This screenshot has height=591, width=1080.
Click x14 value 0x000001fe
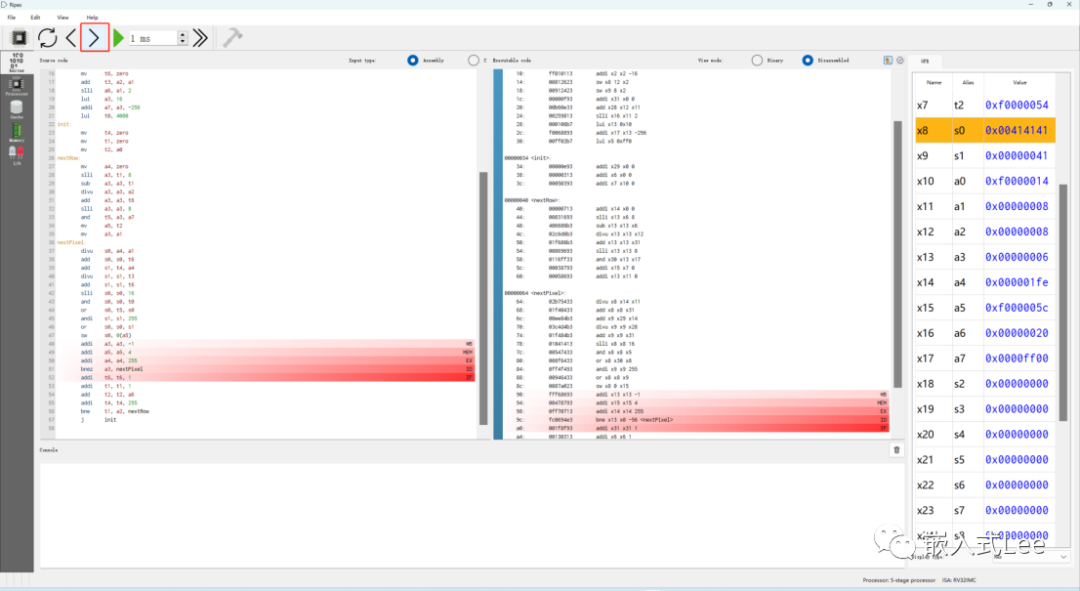(x=1017, y=282)
